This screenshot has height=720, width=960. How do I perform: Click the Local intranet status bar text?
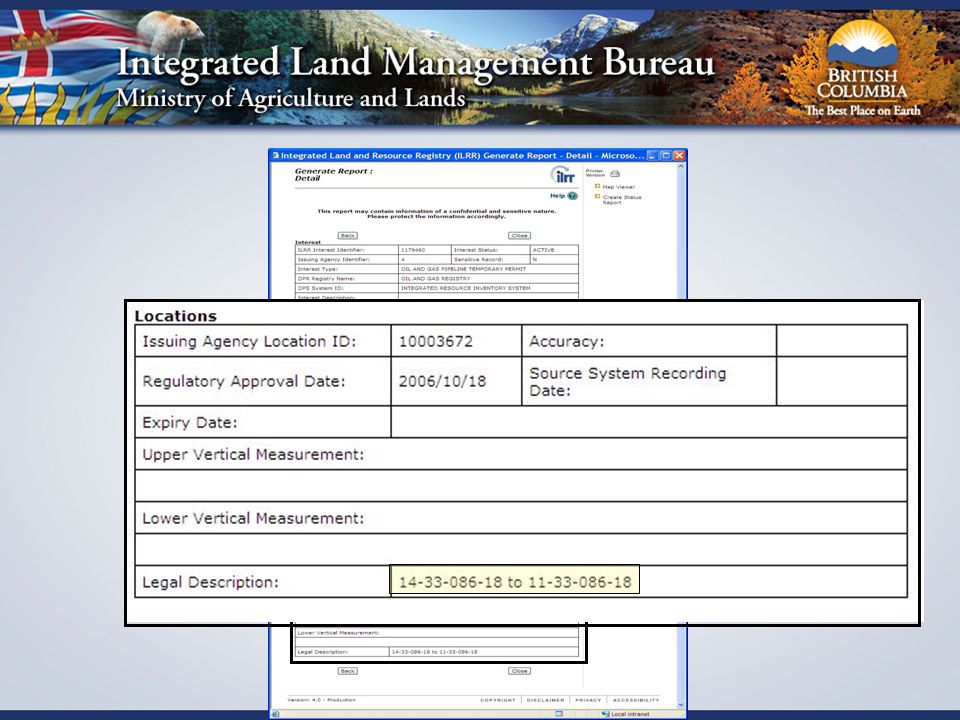tap(630, 714)
